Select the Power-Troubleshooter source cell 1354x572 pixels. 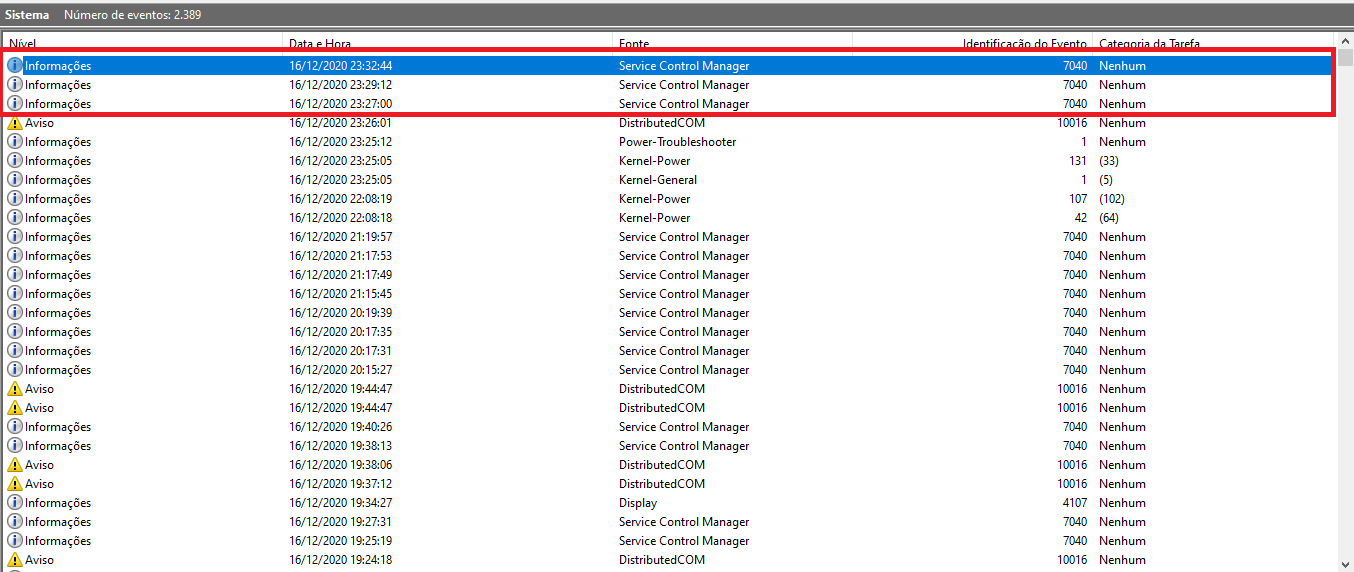point(678,142)
